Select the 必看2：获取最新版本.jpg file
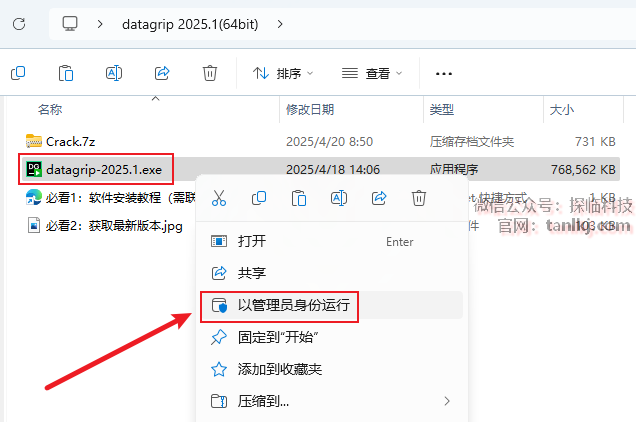 coord(114,226)
